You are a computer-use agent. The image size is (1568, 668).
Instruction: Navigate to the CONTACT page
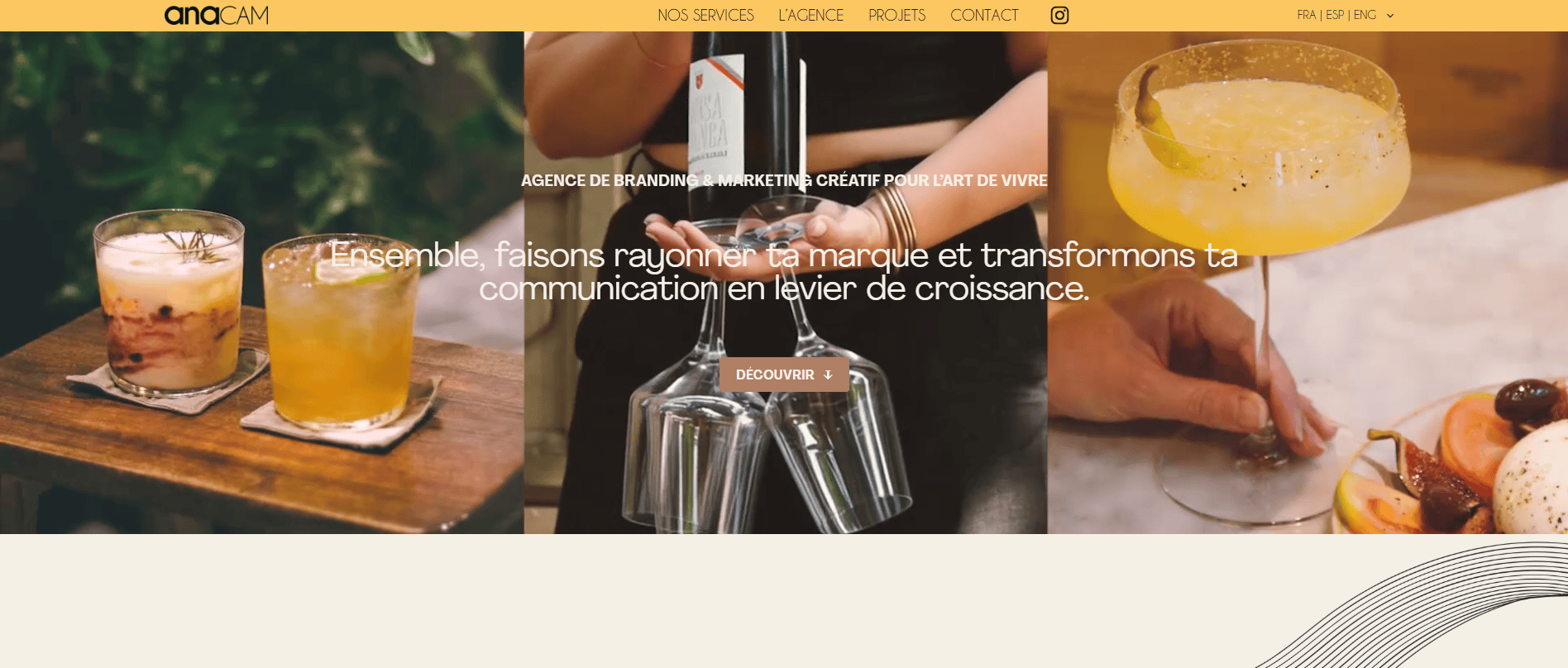click(x=984, y=15)
